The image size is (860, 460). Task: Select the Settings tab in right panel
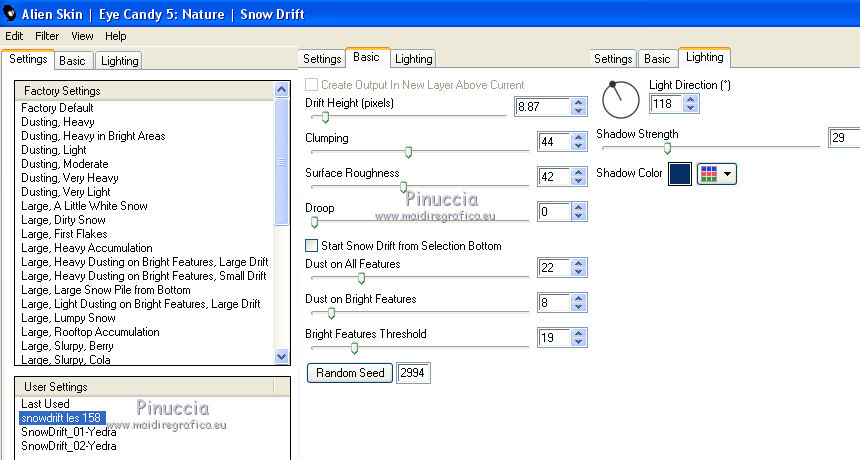click(x=613, y=59)
